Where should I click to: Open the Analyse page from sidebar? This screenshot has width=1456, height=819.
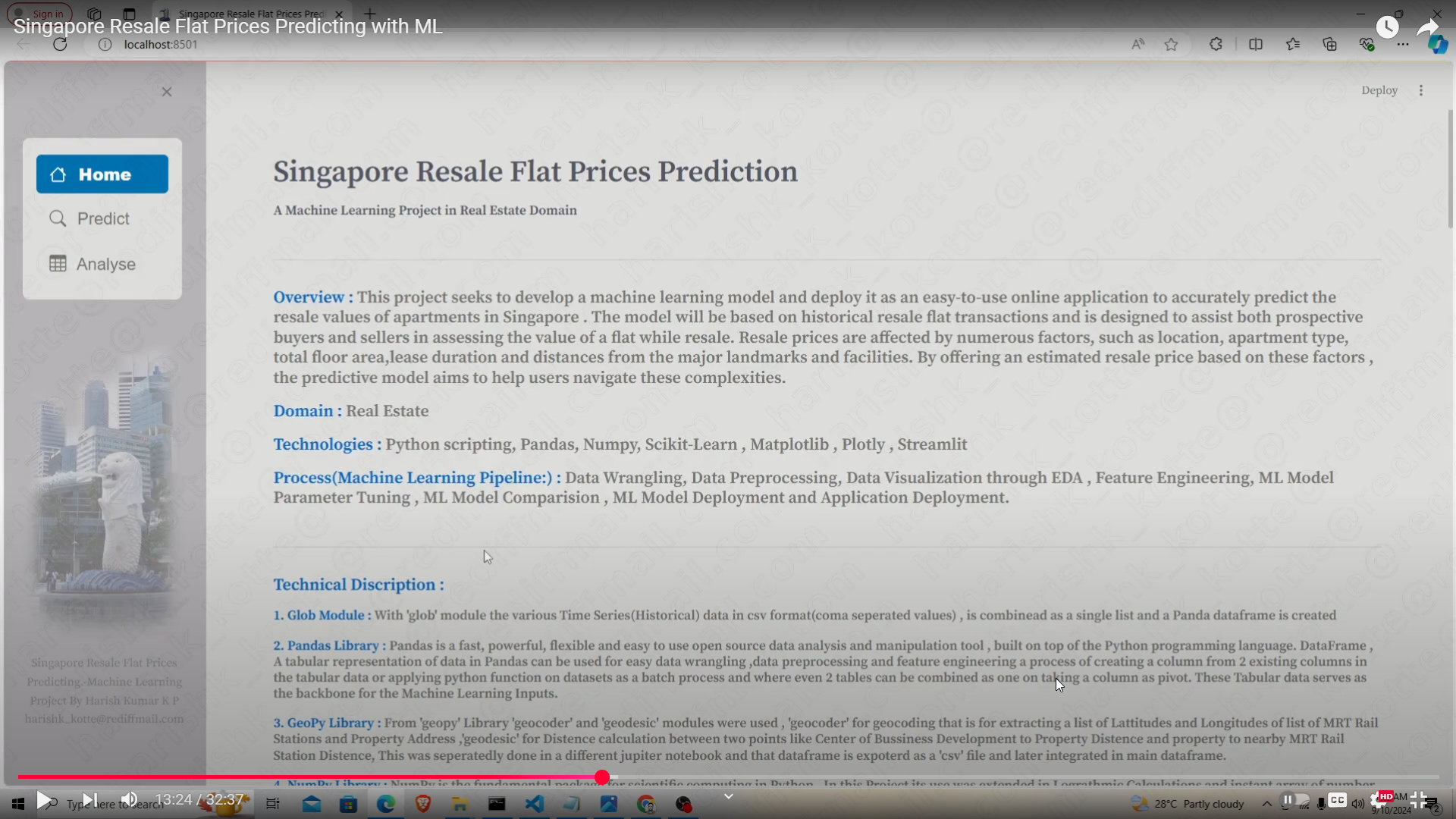tap(102, 263)
